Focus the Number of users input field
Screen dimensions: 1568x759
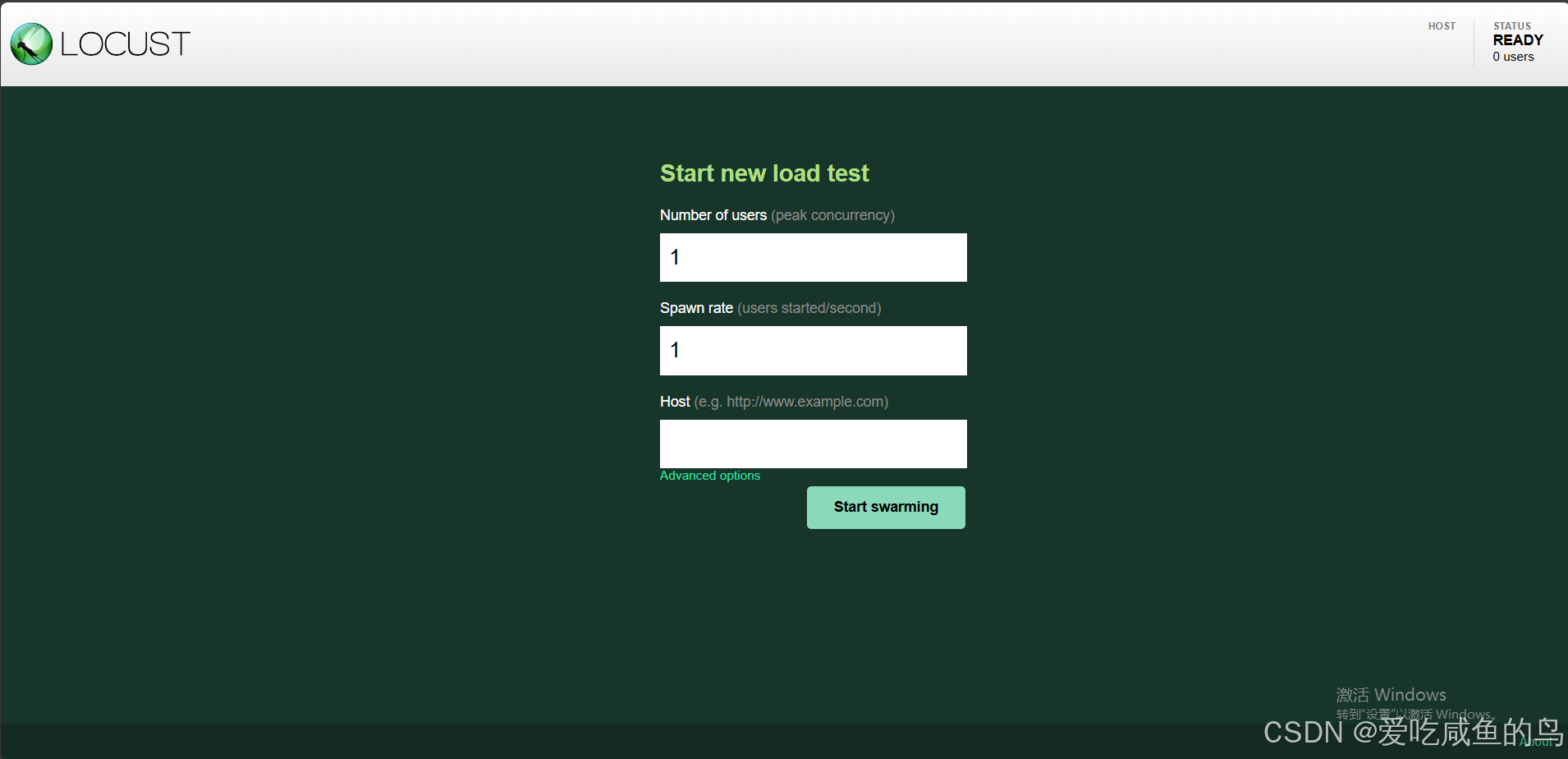click(x=813, y=257)
